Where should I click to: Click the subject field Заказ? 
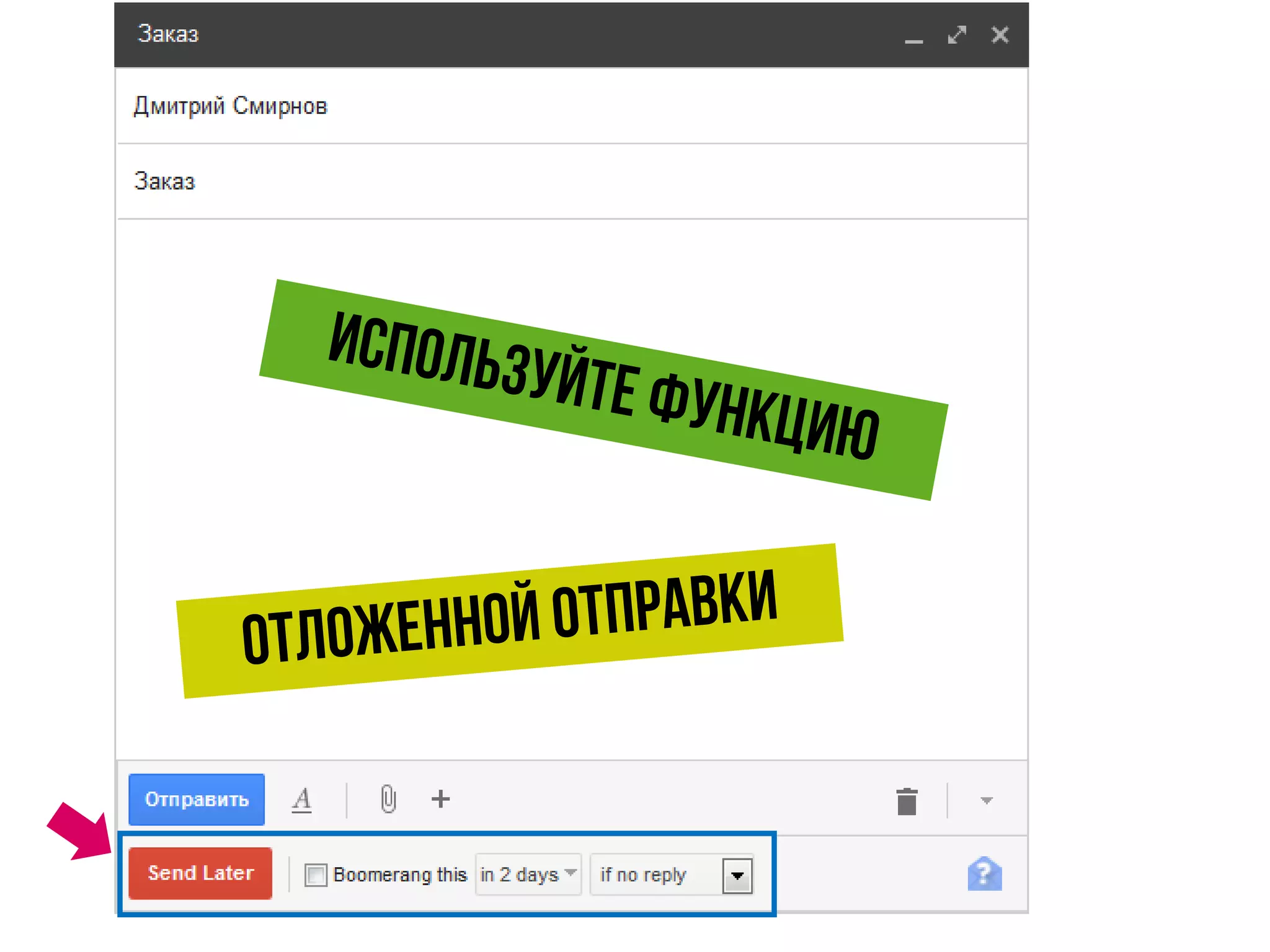point(165,182)
